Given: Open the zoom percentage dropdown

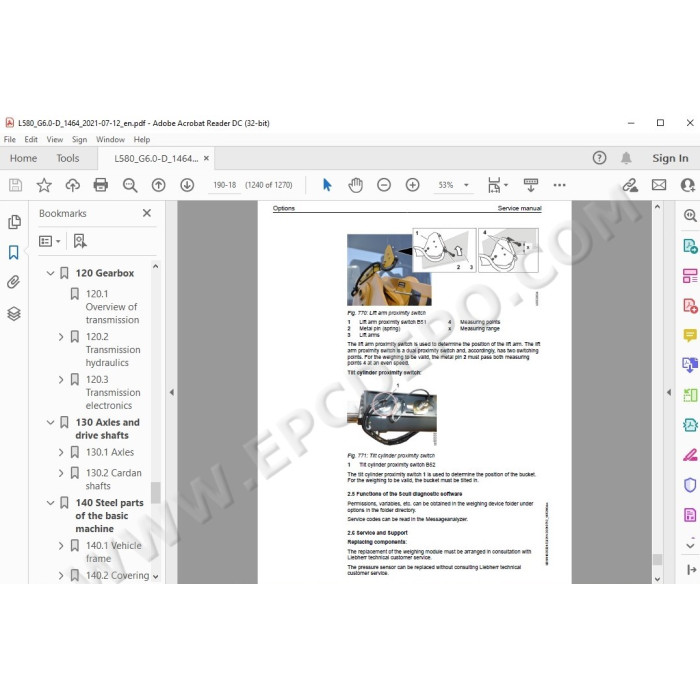Looking at the screenshot, I should pos(466,185).
